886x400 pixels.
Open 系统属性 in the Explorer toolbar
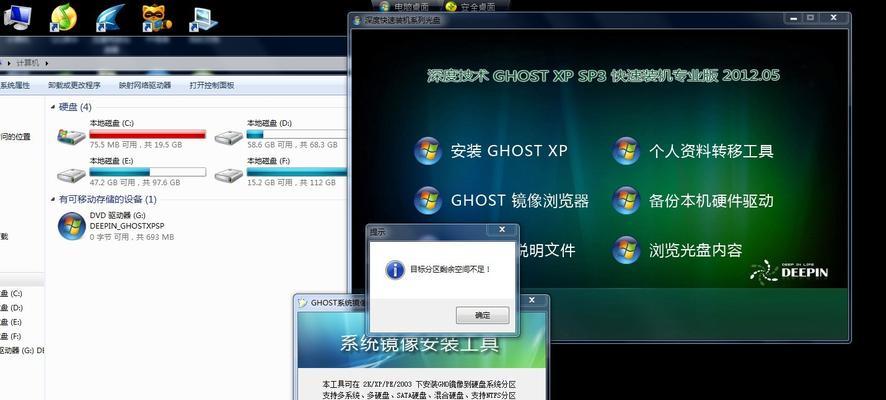(x=15, y=85)
